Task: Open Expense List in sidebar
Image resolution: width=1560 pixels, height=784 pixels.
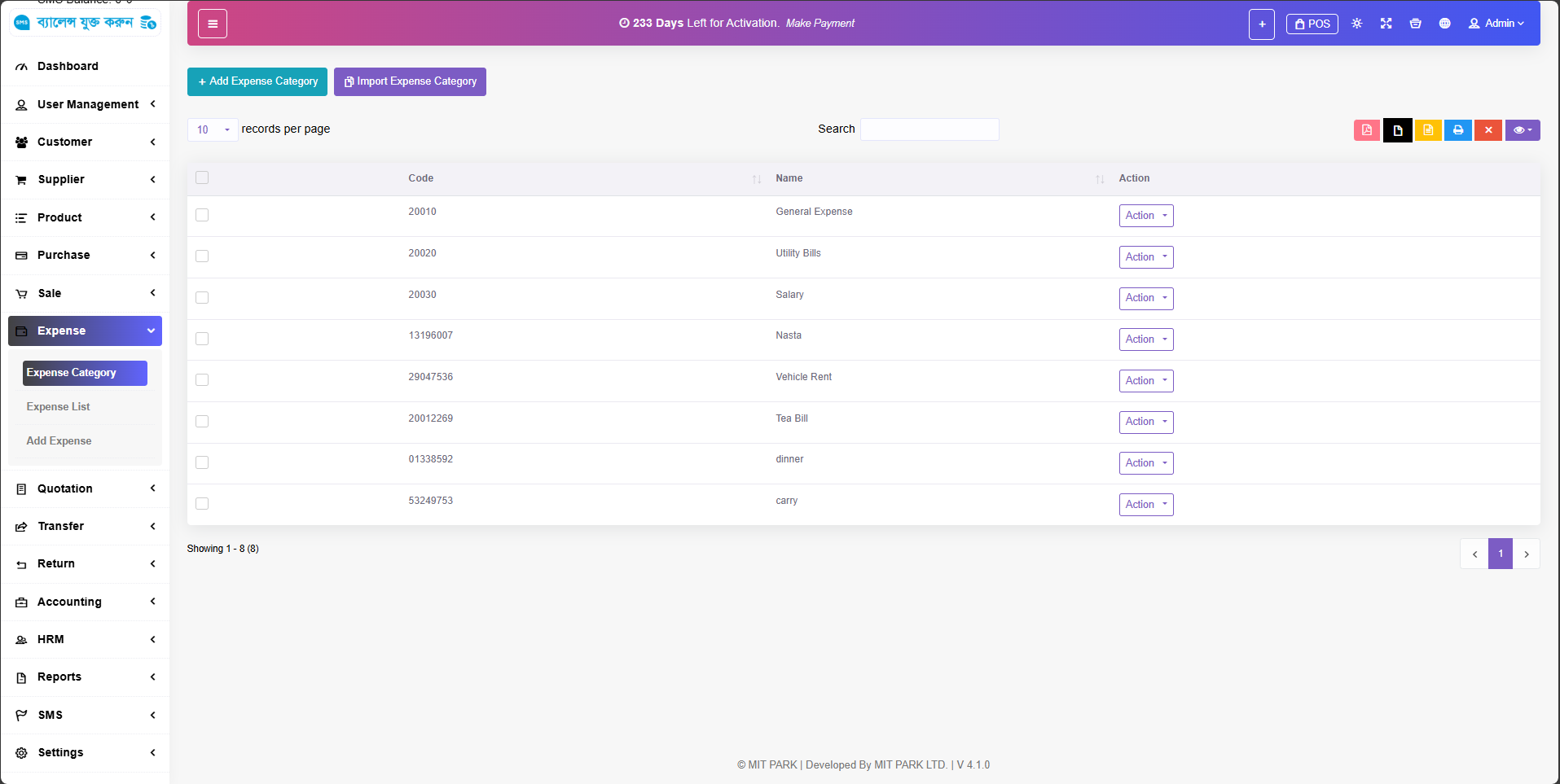Action: click(x=58, y=407)
